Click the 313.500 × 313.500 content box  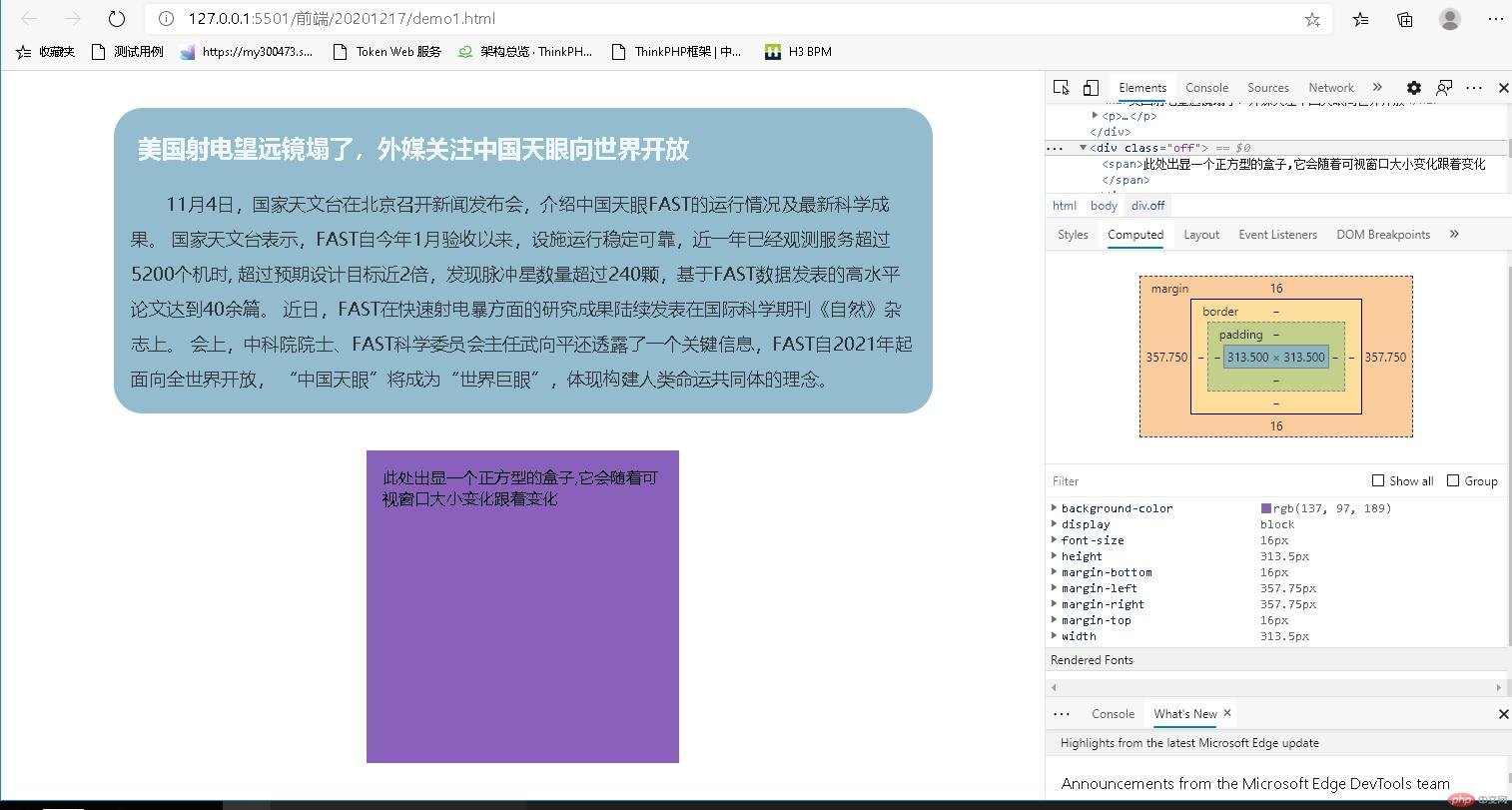click(1276, 357)
